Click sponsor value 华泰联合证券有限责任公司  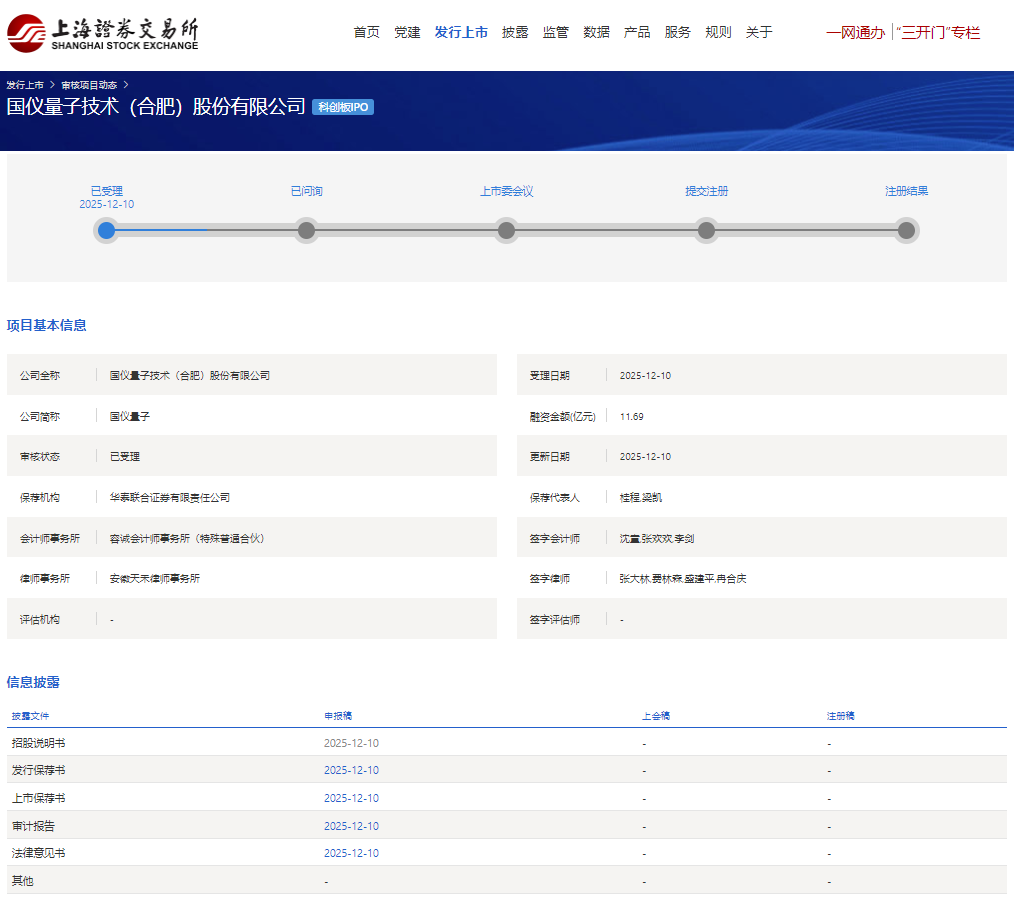(x=169, y=497)
